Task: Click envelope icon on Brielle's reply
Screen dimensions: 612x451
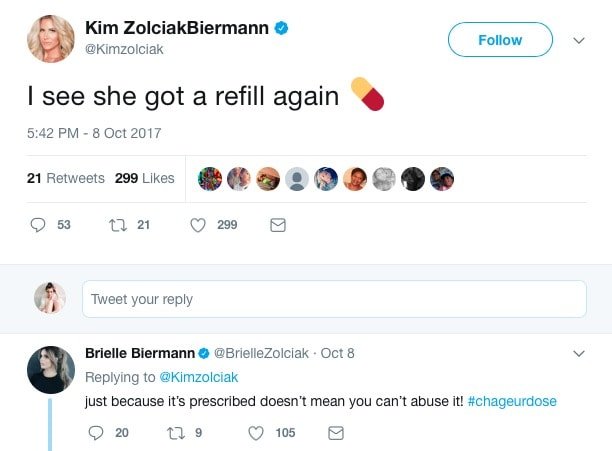Action: point(336,432)
